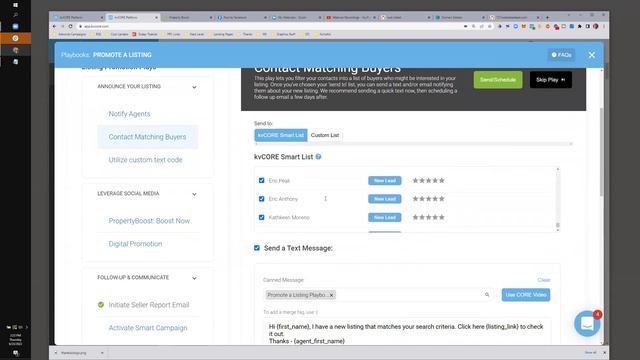Open Windows taskbar search
This screenshot has width=640, height=360.
point(15,16)
